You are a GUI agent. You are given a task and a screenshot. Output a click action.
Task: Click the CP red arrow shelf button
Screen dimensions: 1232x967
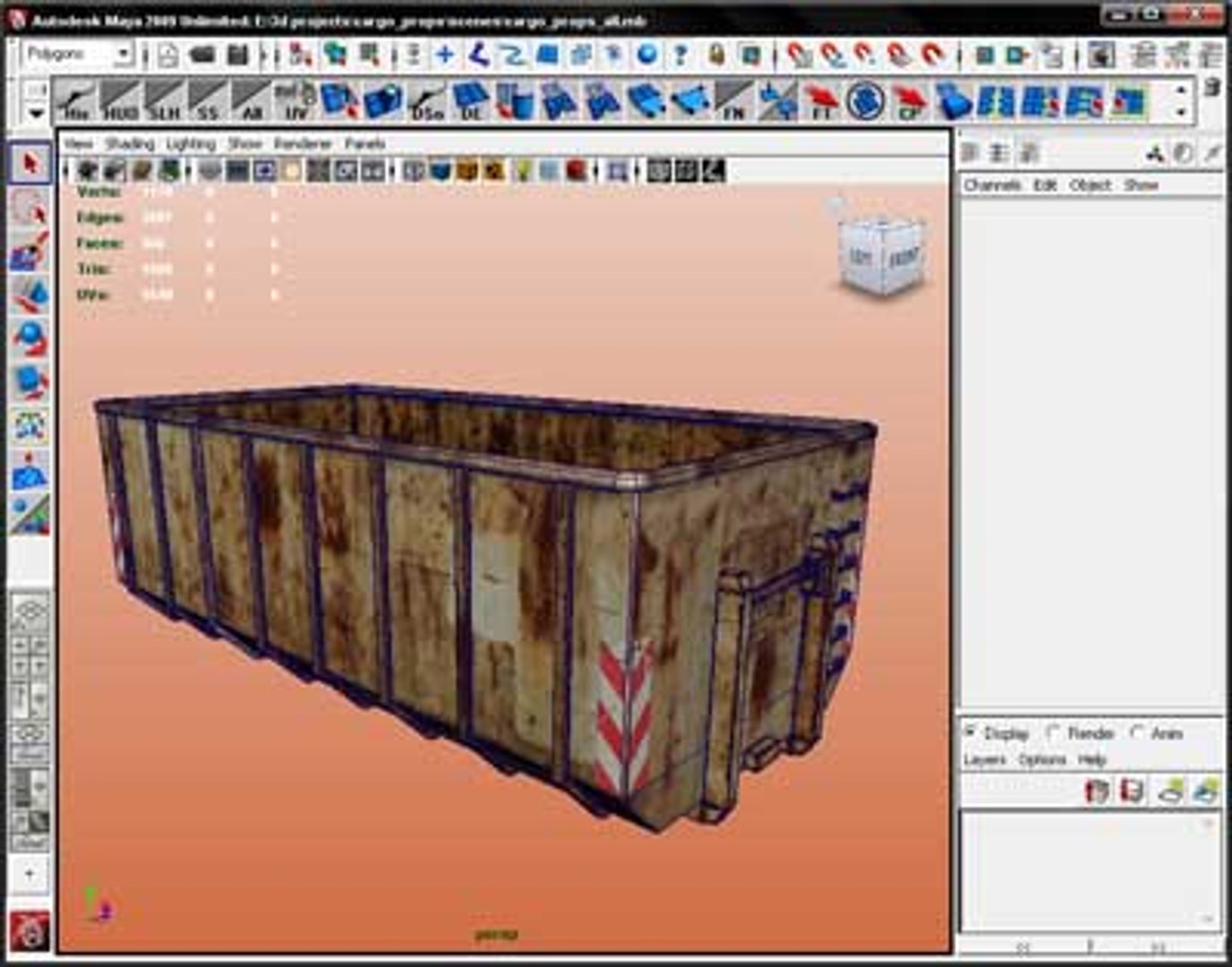[910, 101]
